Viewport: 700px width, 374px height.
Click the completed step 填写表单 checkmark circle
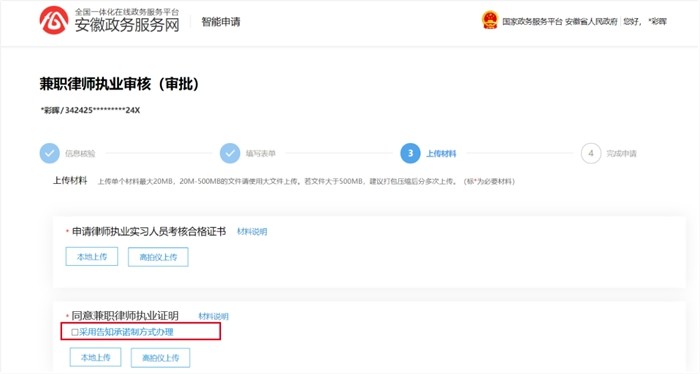[230, 153]
